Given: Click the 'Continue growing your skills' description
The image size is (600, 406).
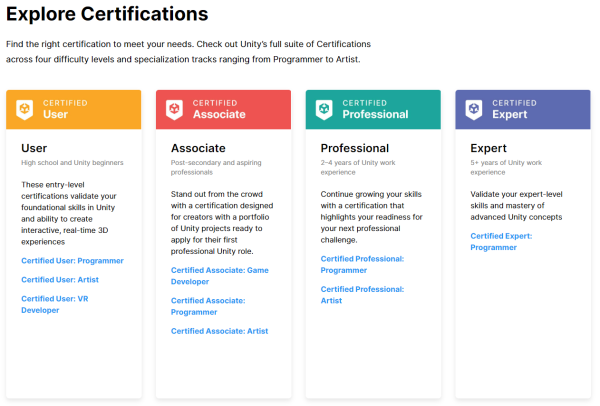Looking at the screenshot, I should [372, 217].
